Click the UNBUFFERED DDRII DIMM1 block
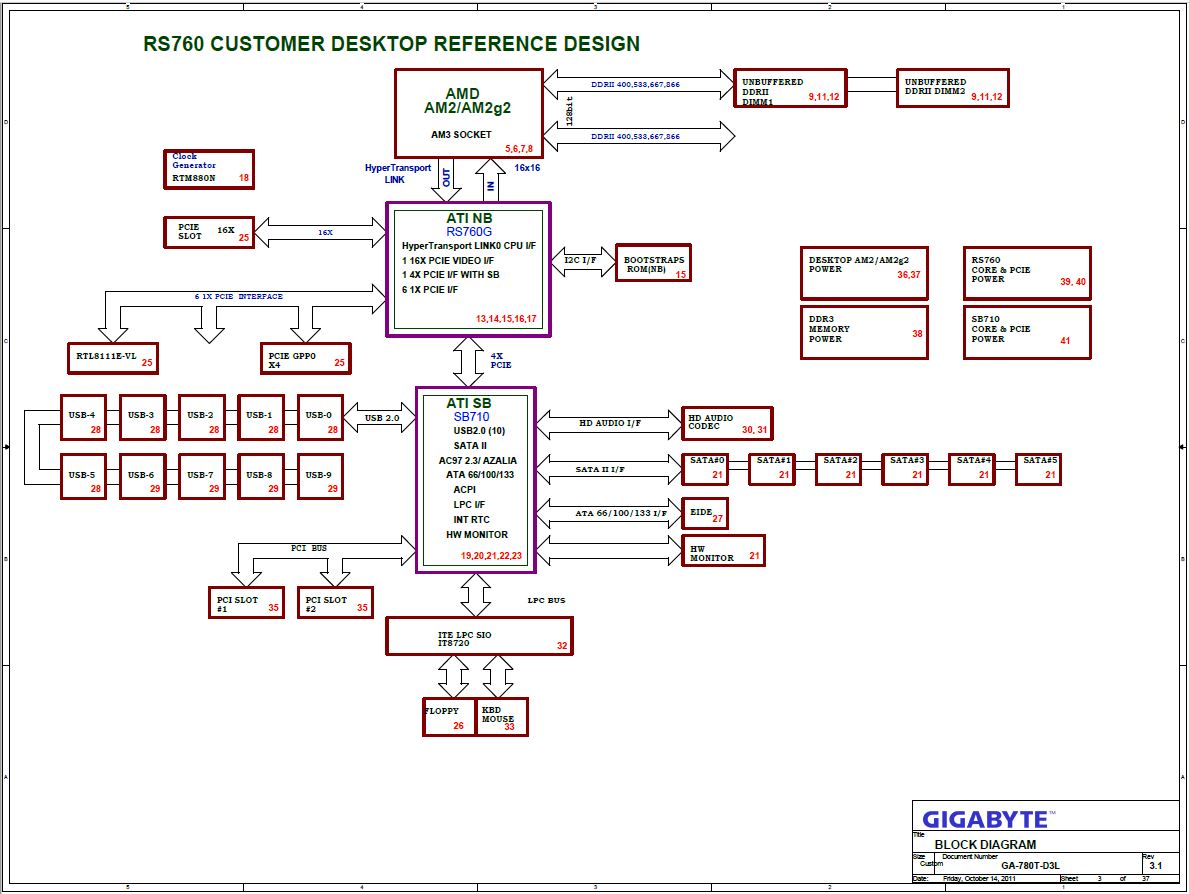 (790, 88)
